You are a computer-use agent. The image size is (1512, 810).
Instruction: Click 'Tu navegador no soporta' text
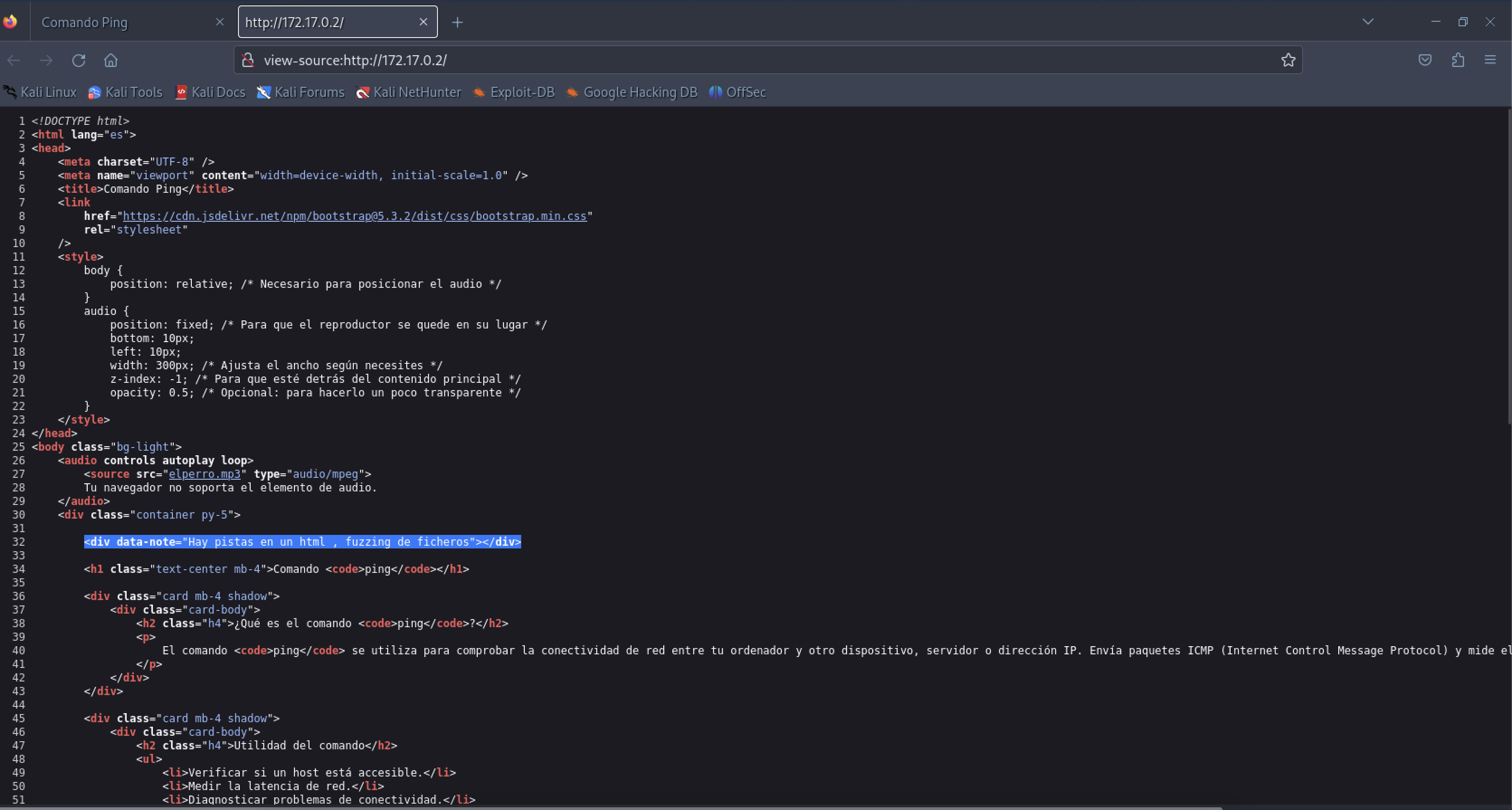tap(230, 487)
